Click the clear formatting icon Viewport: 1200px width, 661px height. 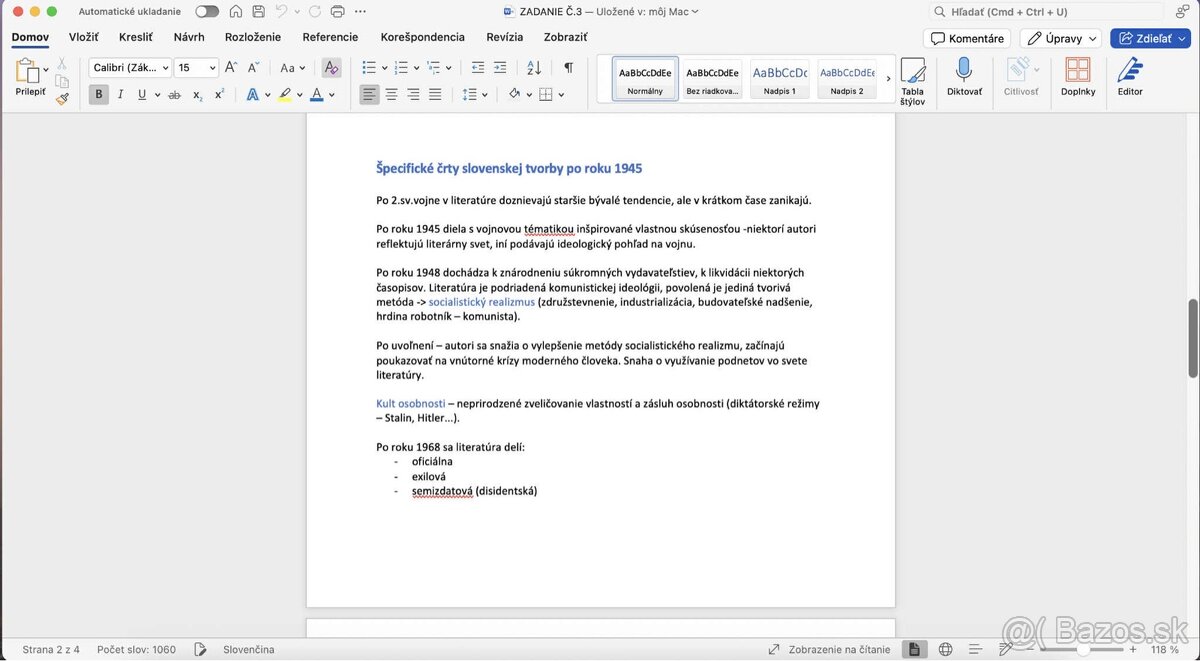click(331, 68)
